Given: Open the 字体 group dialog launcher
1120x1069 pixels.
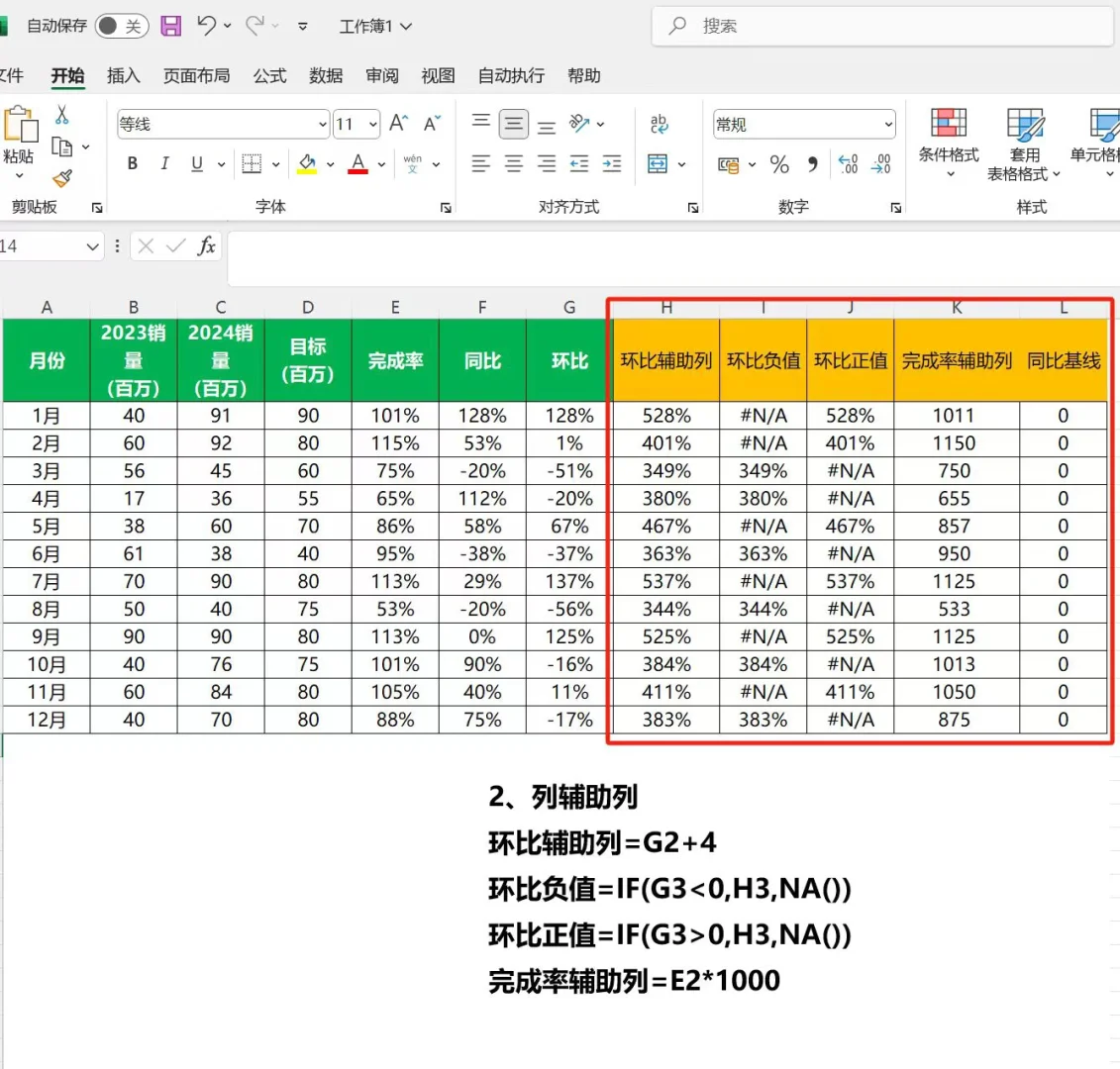Looking at the screenshot, I should [446, 208].
